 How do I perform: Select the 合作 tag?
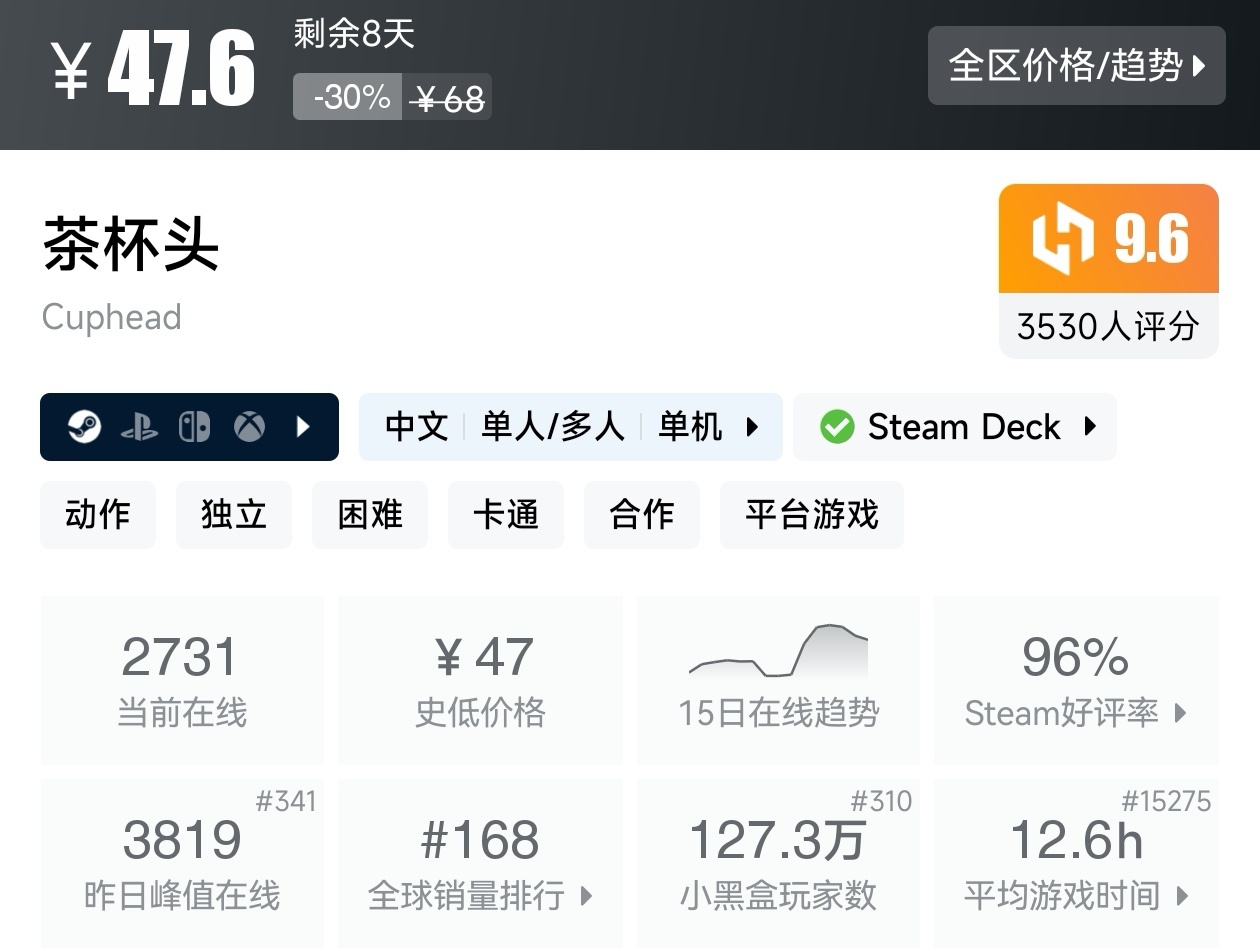pyautogui.click(x=642, y=514)
